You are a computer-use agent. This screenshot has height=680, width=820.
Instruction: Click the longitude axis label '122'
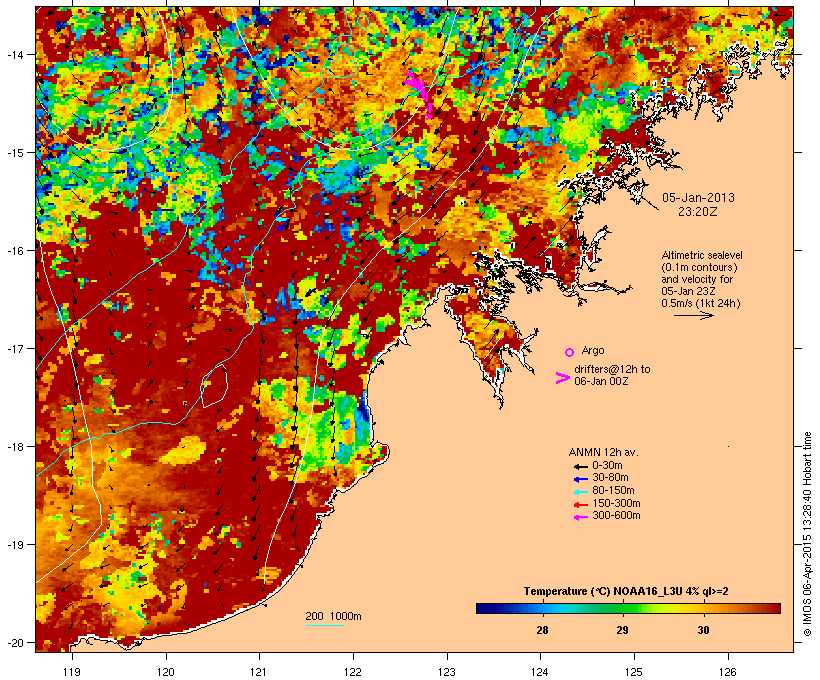point(353,672)
